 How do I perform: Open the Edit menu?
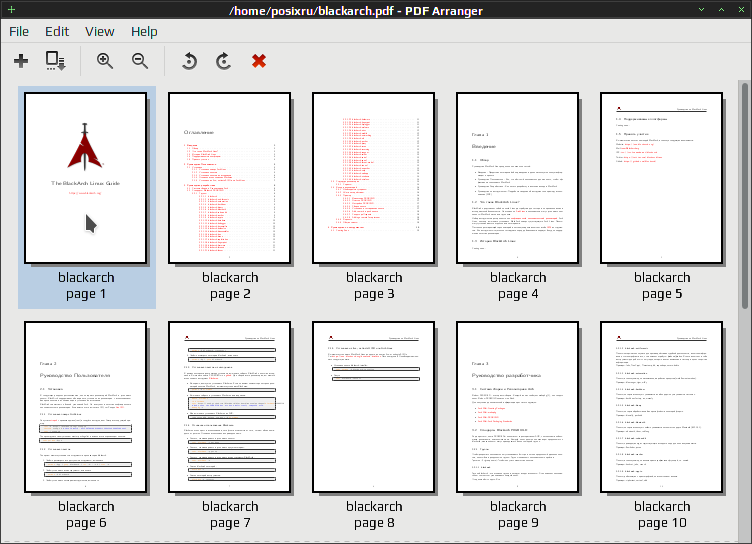[x=57, y=32]
